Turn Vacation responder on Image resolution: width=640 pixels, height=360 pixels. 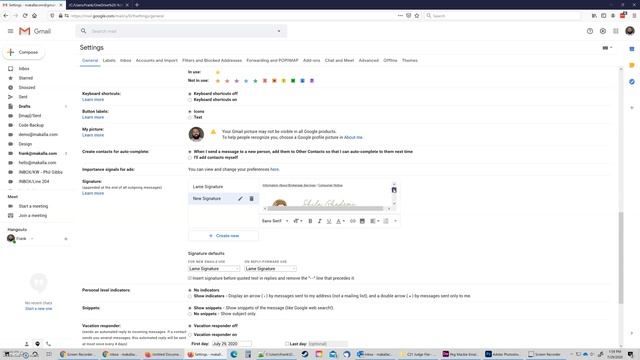[x=190, y=335]
